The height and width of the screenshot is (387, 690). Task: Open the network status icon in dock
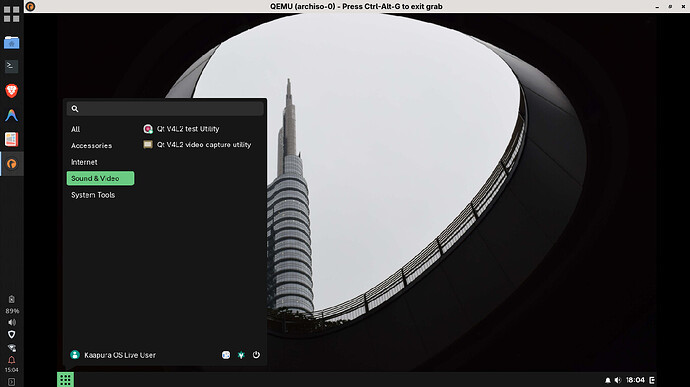point(11,347)
